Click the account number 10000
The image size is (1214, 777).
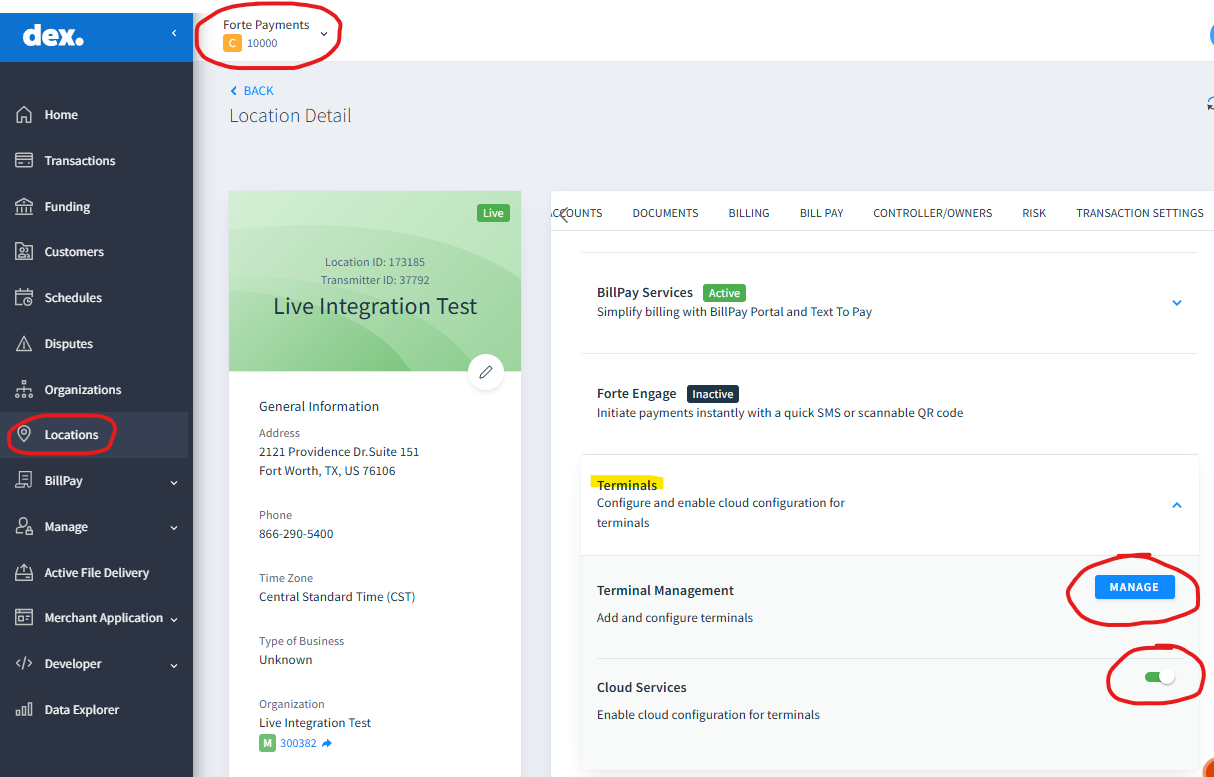[262, 43]
